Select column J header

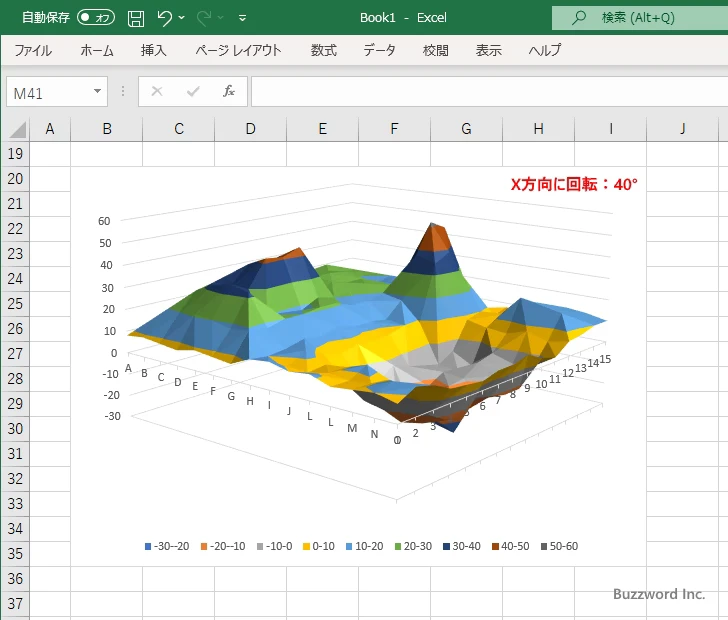point(682,129)
